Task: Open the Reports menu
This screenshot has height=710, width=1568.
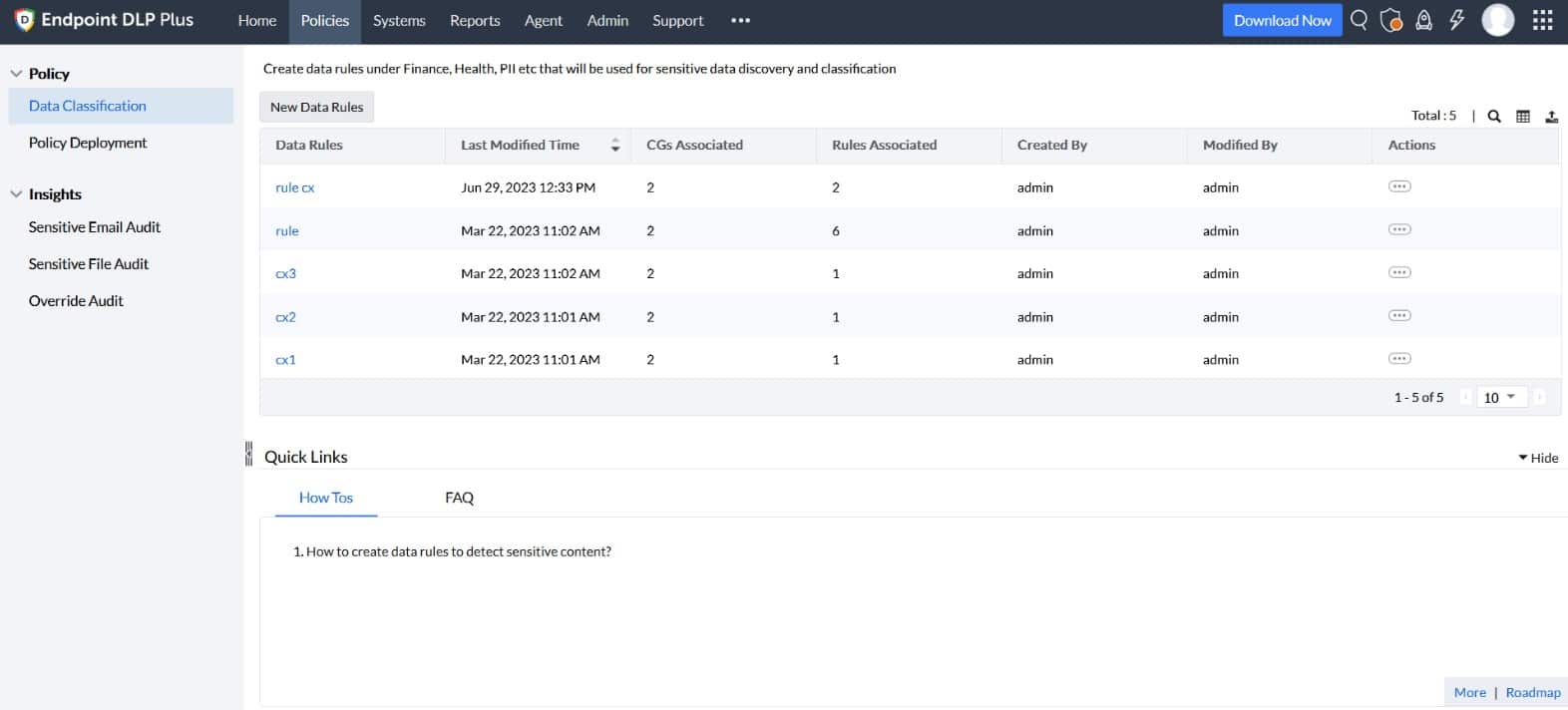Action: (475, 20)
